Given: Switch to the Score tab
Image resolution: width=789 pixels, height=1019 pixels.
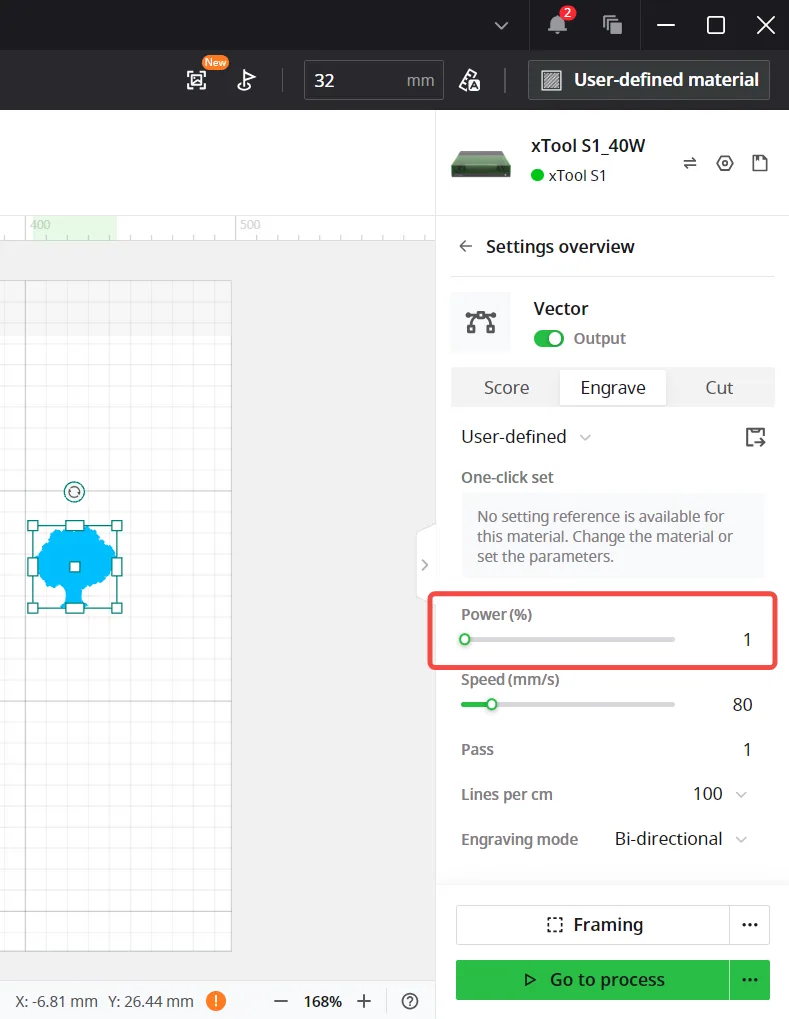Looking at the screenshot, I should [x=506, y=388].
